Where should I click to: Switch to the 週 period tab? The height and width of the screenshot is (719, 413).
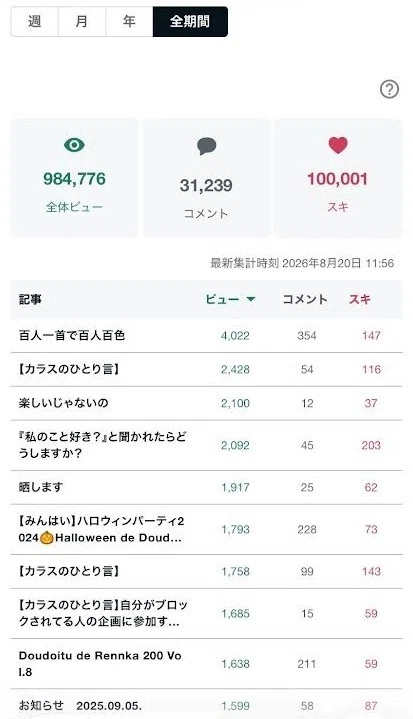click(34, 22)
